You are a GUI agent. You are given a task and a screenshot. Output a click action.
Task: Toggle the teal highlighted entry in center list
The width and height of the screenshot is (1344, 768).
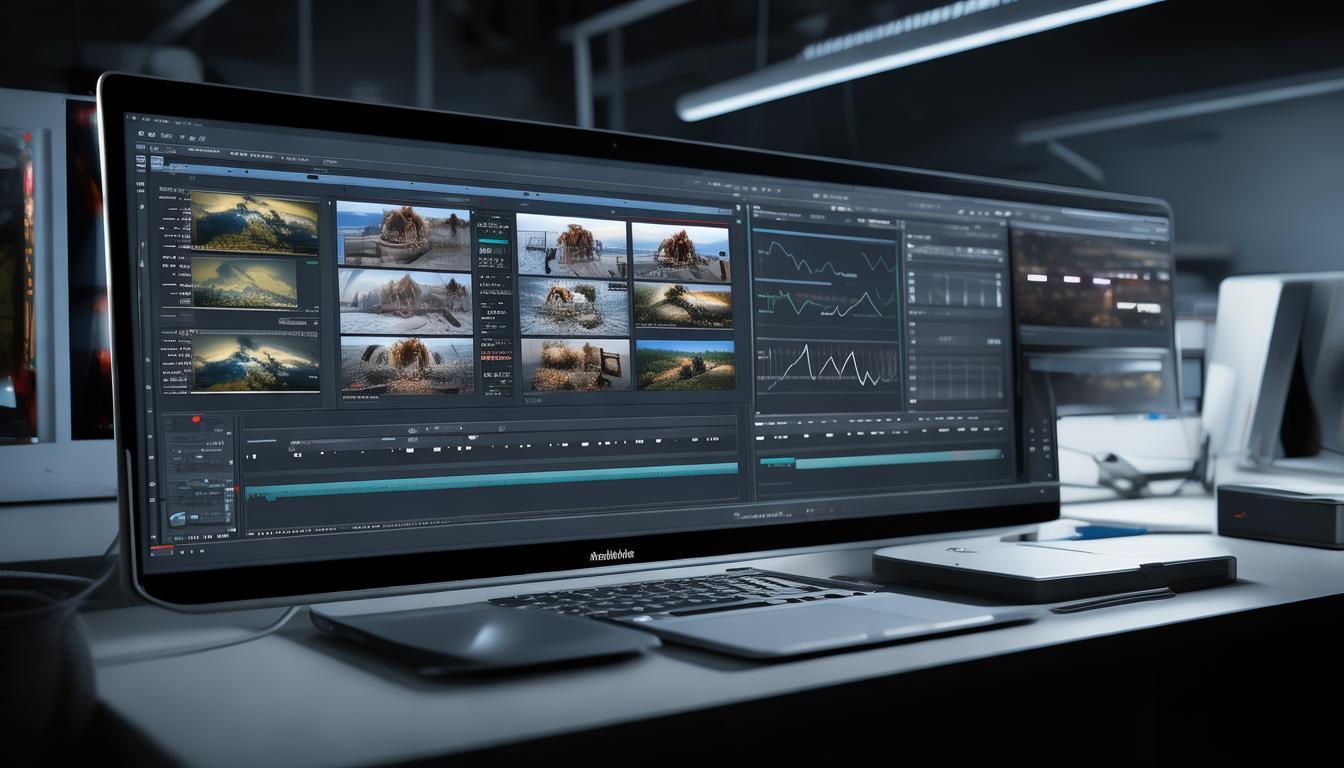[x=494, y=241]
